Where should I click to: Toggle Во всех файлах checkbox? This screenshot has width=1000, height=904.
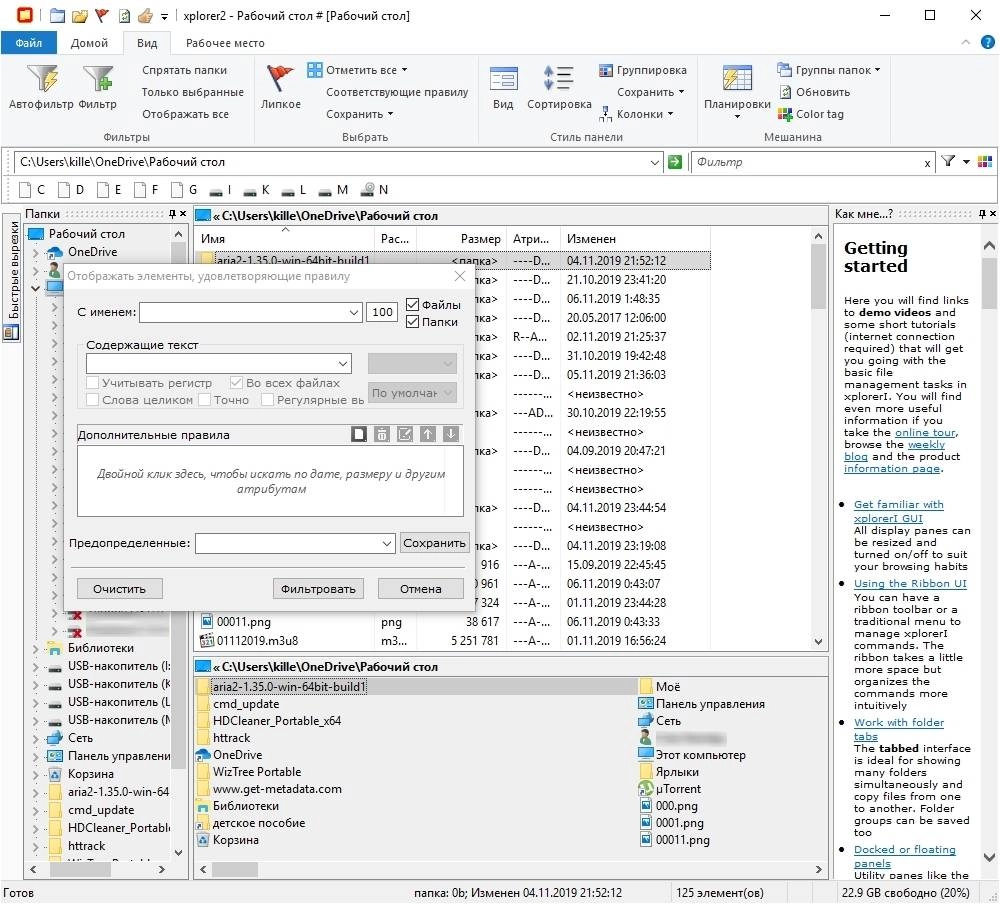coord(236,382)
